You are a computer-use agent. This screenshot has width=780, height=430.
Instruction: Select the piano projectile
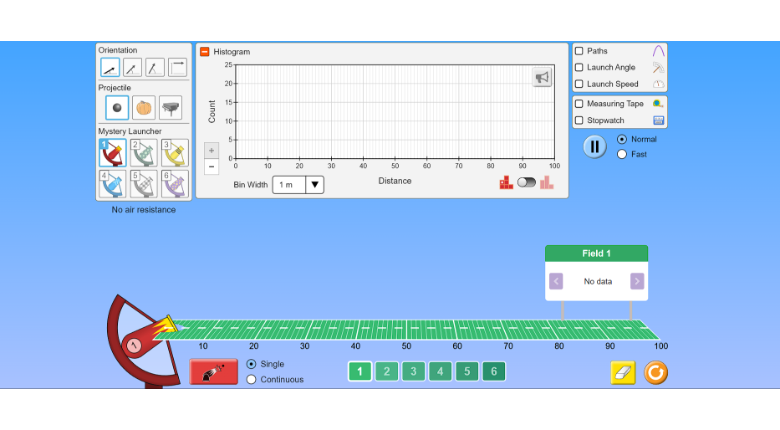[x=170, y=108]
